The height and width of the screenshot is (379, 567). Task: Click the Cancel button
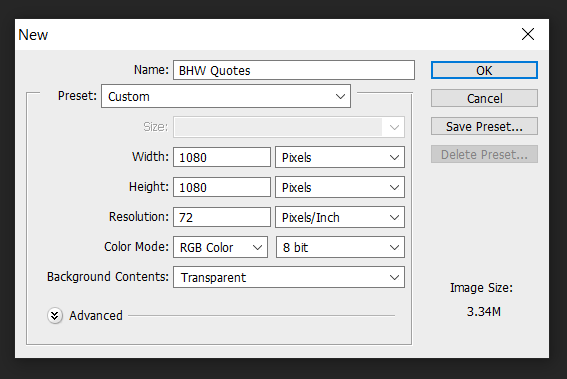(484, 98)
